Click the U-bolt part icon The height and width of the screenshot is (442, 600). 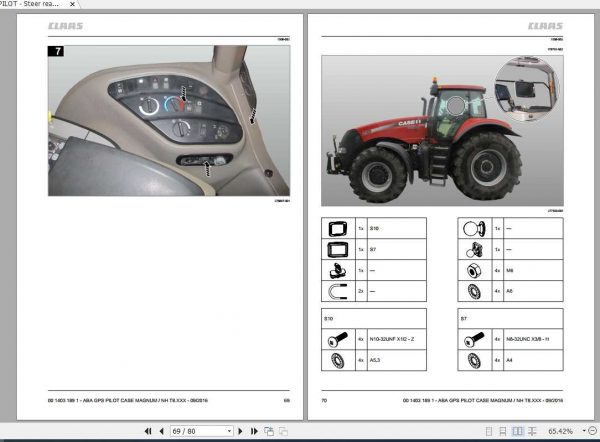(x=338, y=291)
